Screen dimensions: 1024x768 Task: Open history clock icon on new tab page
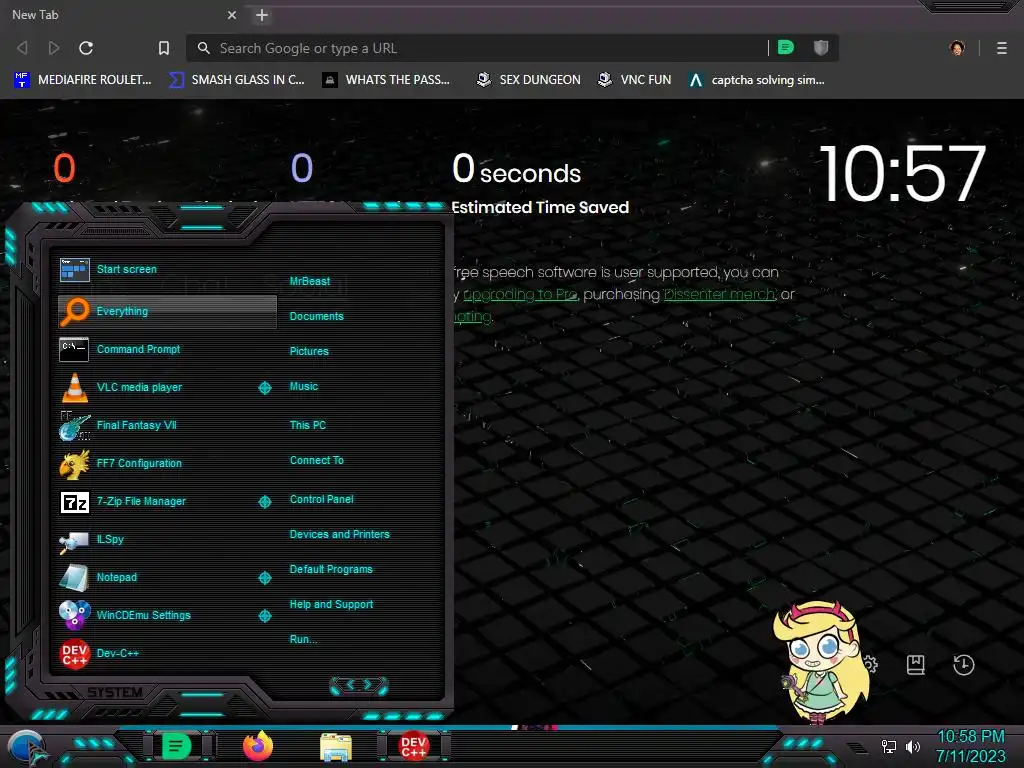pyautogui.click(x=963, y=665)
